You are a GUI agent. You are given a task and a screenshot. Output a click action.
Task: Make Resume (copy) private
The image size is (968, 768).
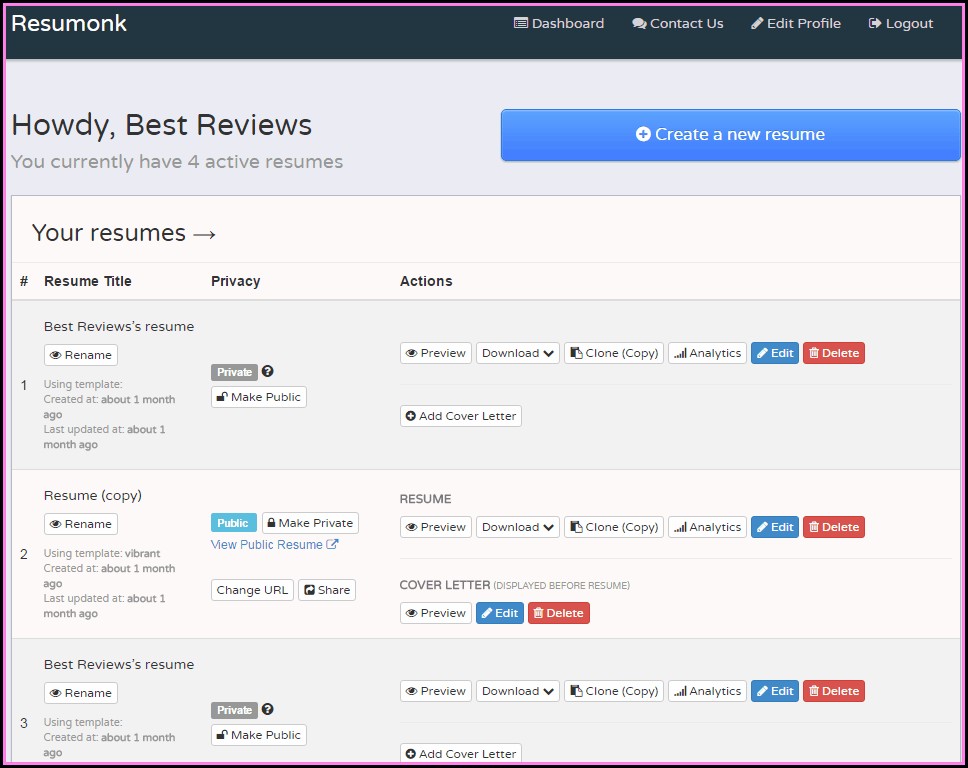[309, 523]
